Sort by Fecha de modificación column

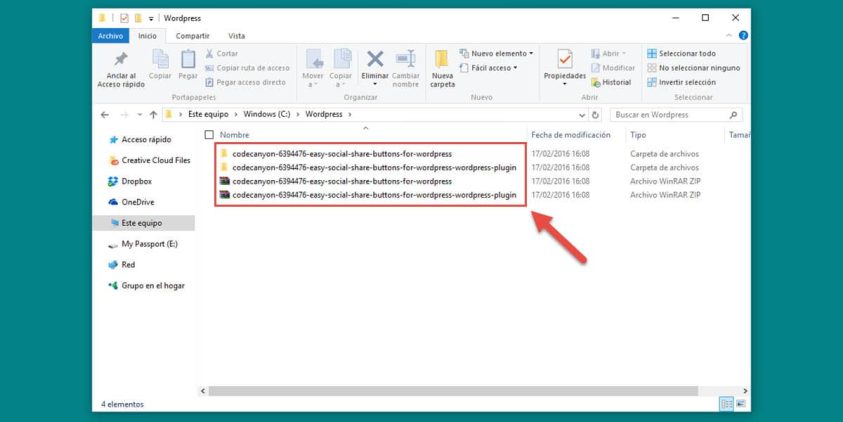point(570,135)
